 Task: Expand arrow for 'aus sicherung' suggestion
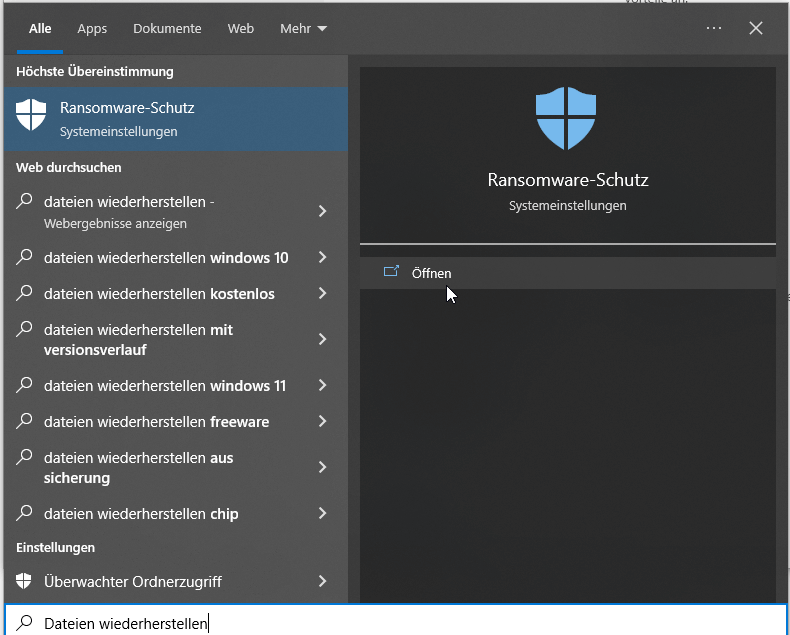(322, 467)
